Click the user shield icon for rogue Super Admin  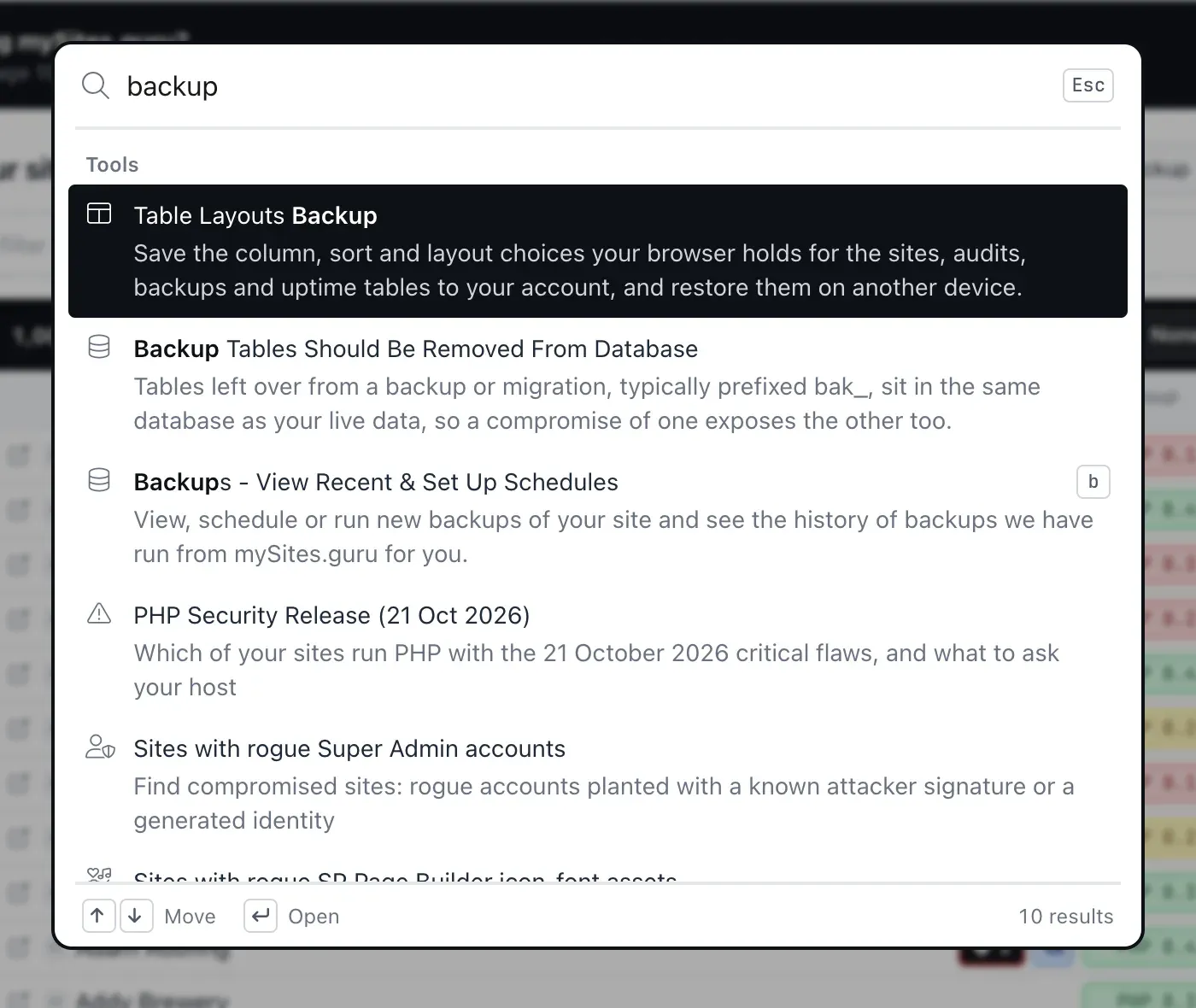pos(100,747)
